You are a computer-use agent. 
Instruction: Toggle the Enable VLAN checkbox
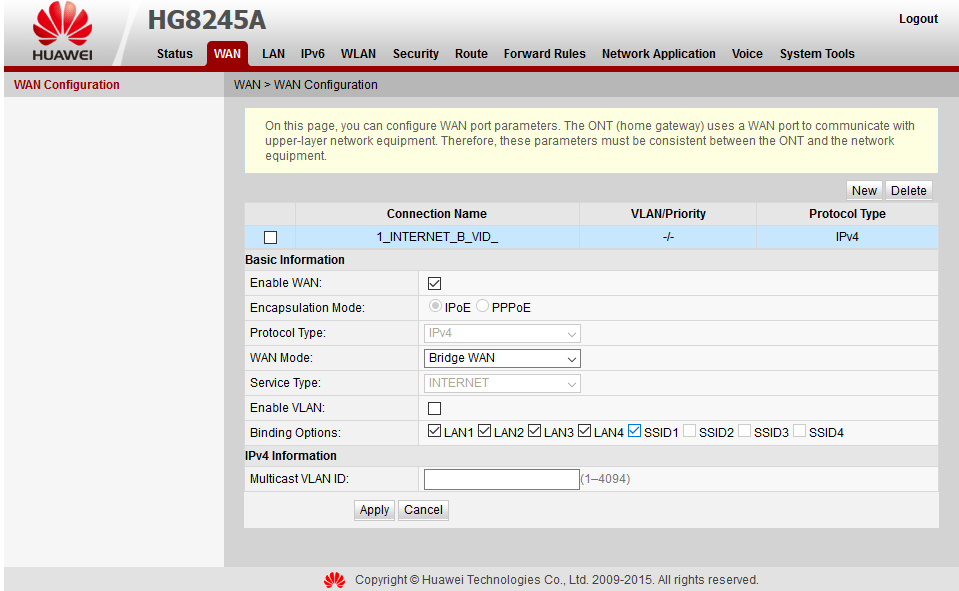tap(434, 408)
